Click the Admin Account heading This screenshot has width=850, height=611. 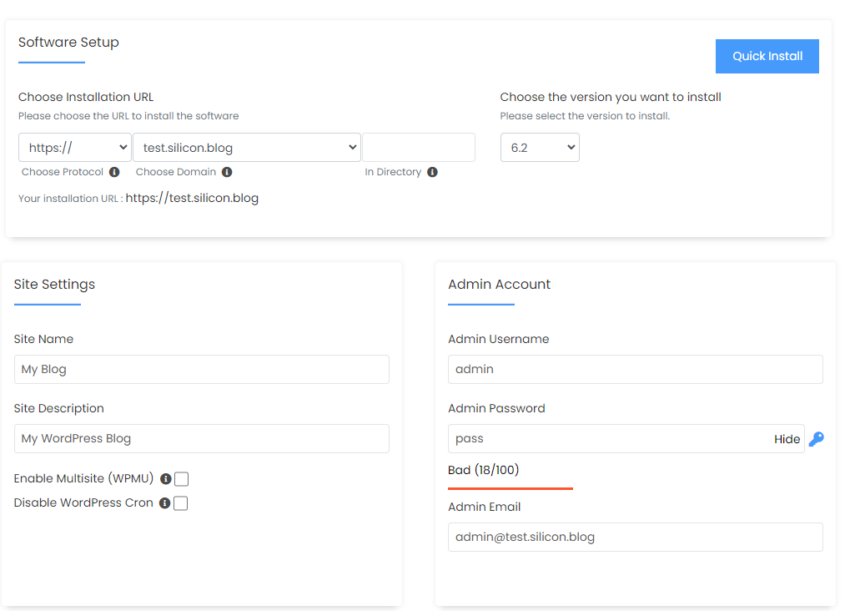click(x=499, y=284)
